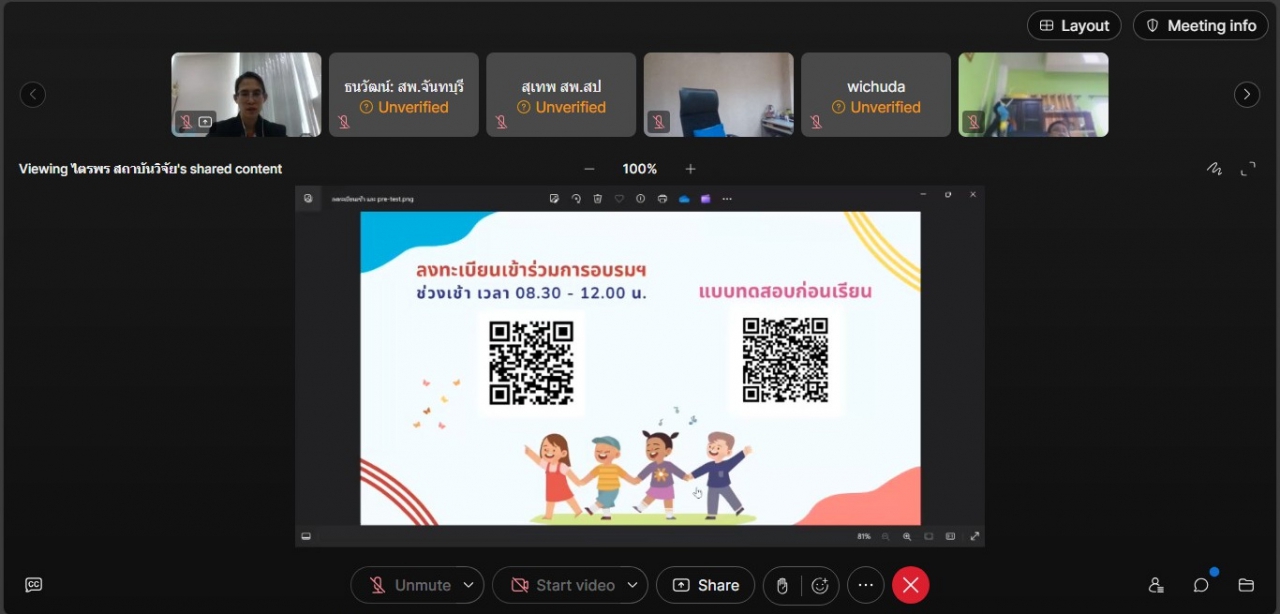Click sharing indicator icon on presenter thumbnail
This screenshot has height=614, width=1280.
tap(205, 122)
